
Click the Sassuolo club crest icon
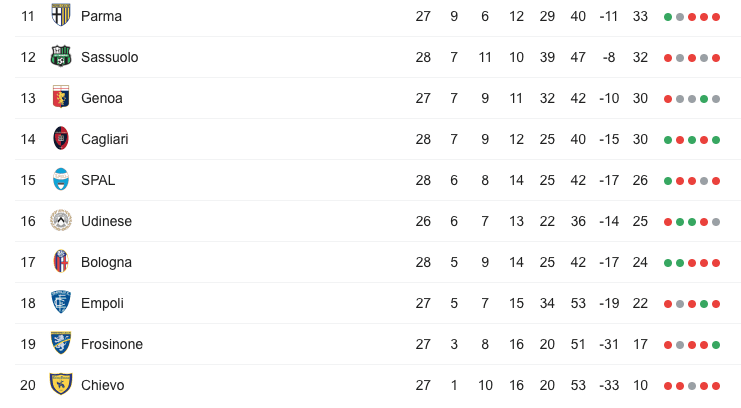click(x=61, y=57)
